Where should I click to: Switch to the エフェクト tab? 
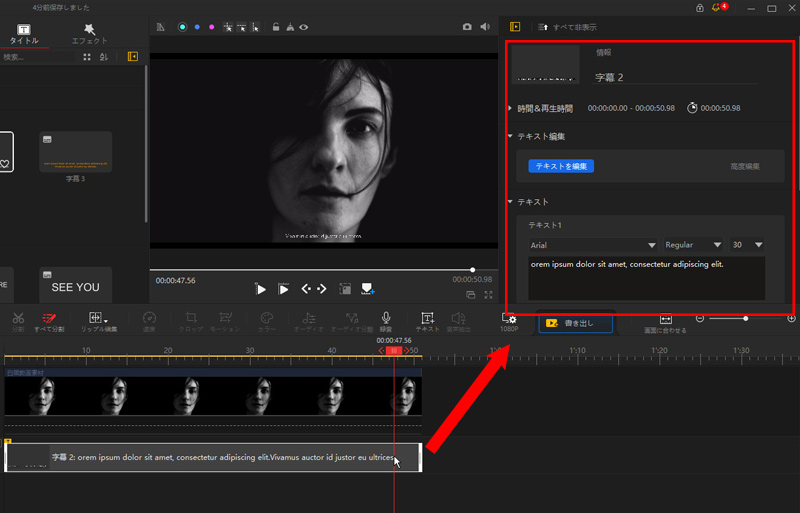coord(88,34)
